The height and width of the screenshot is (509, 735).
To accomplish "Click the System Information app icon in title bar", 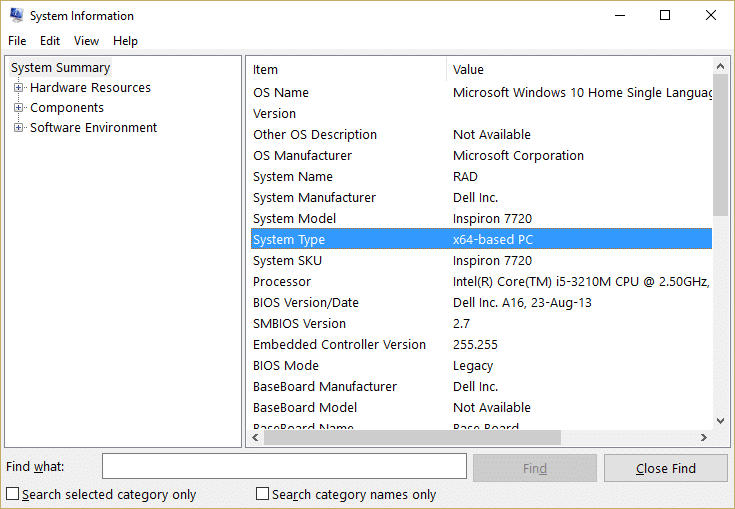I will click(x=16, y=15).
